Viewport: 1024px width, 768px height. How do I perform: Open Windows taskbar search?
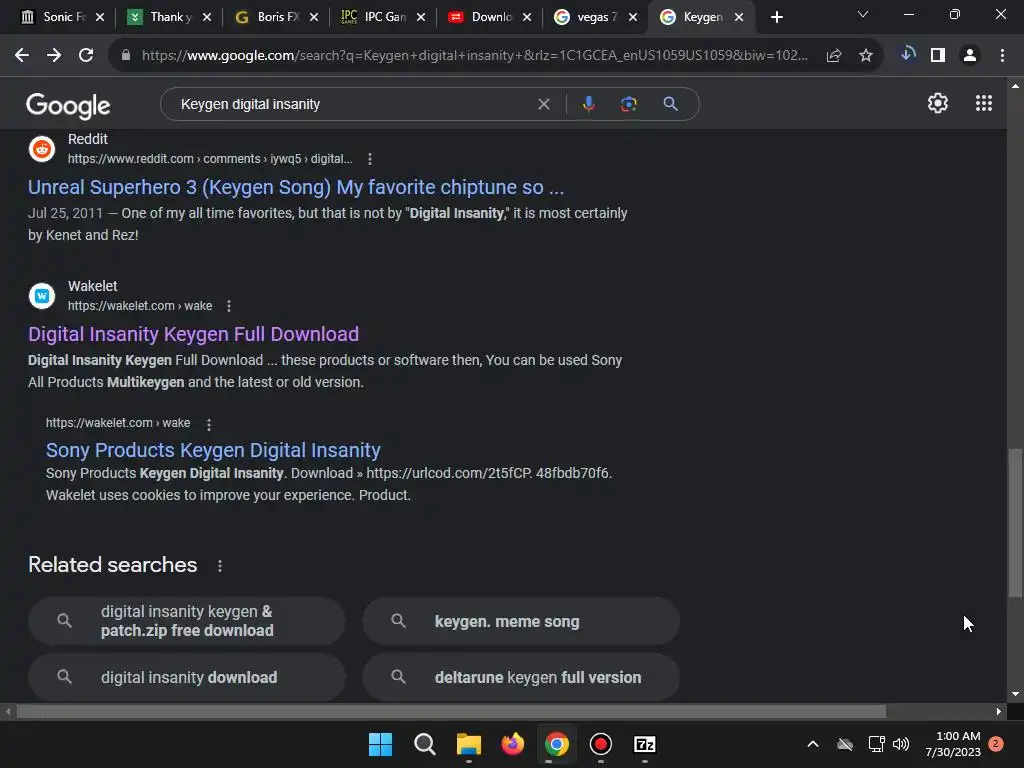[x=424, y=744]
